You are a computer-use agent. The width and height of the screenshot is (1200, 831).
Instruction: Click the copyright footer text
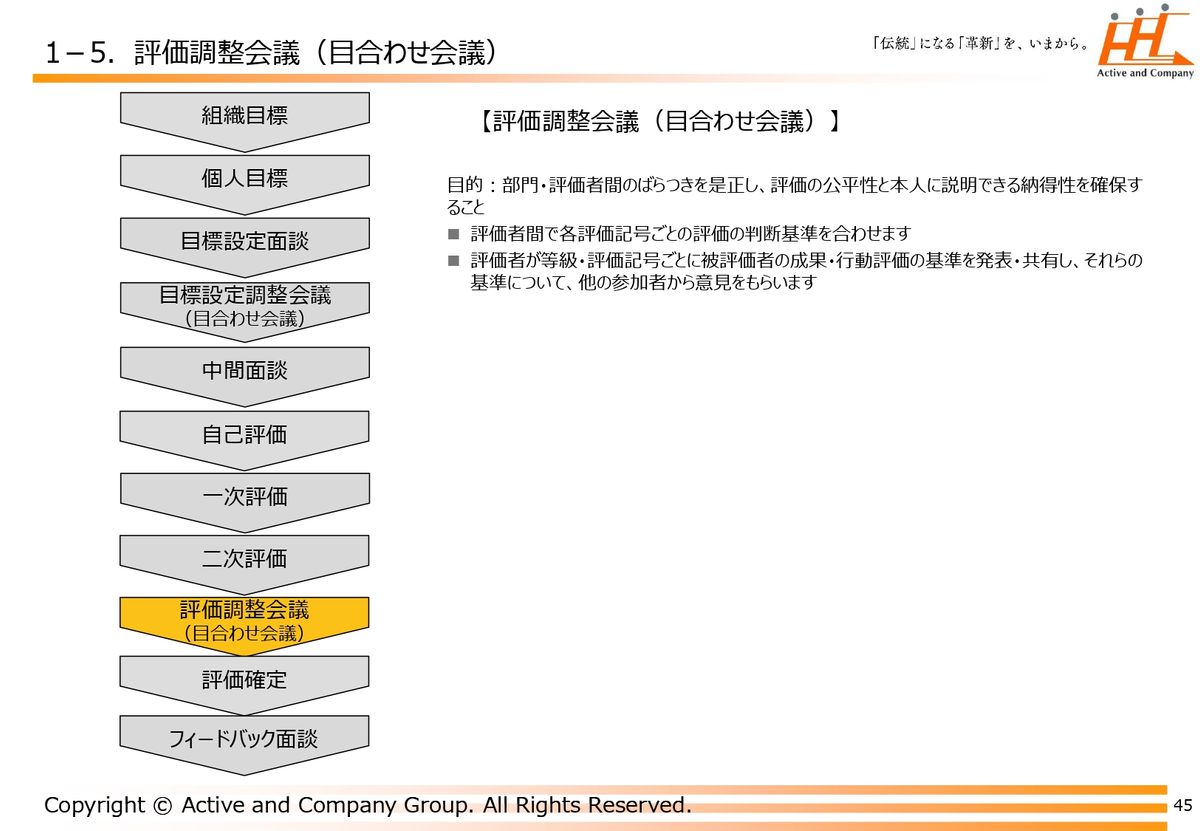(367, 805)
